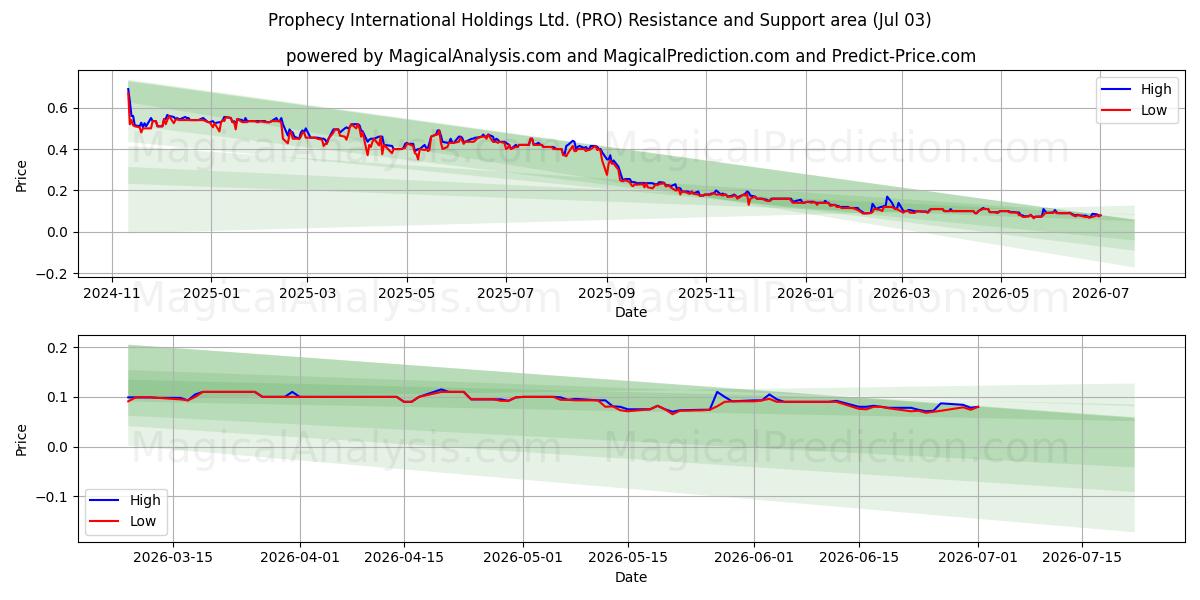Click the '2025-09' tick label

pos(607,293)
